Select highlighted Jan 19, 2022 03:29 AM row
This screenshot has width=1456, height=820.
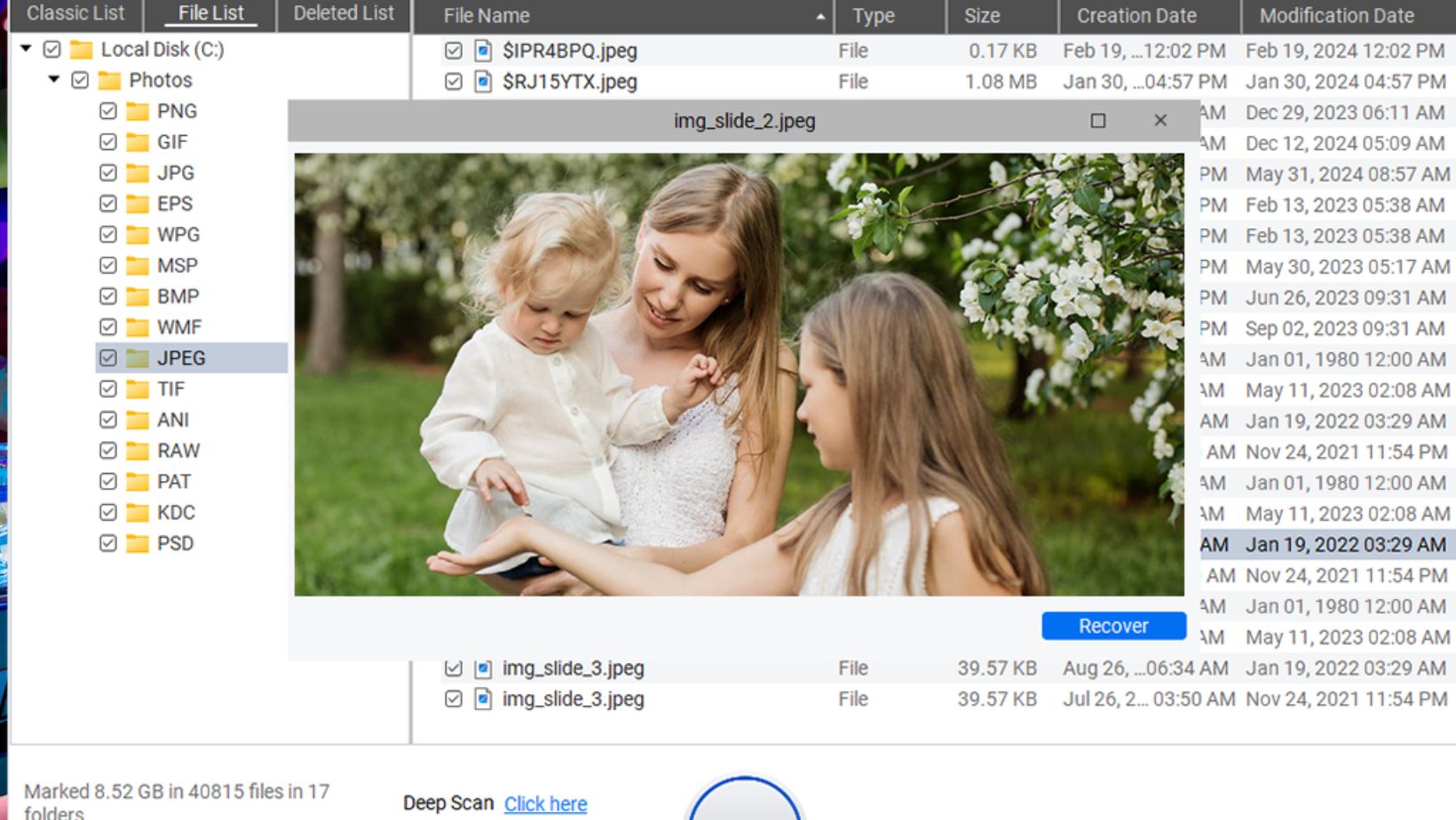click(x=1327, y=544)
